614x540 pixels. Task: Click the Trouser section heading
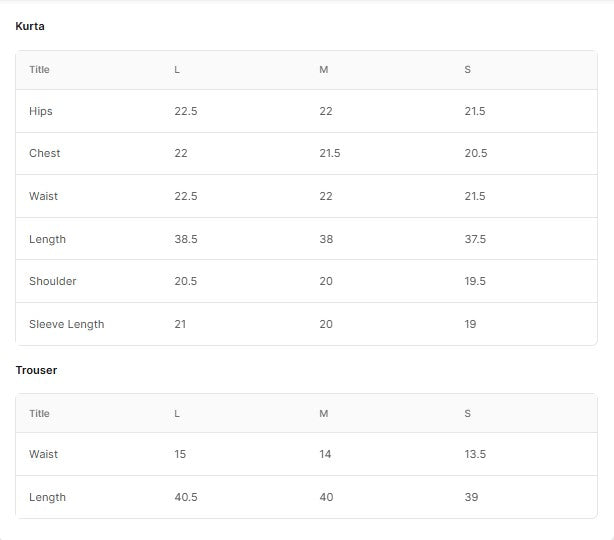tap(36, 370)
